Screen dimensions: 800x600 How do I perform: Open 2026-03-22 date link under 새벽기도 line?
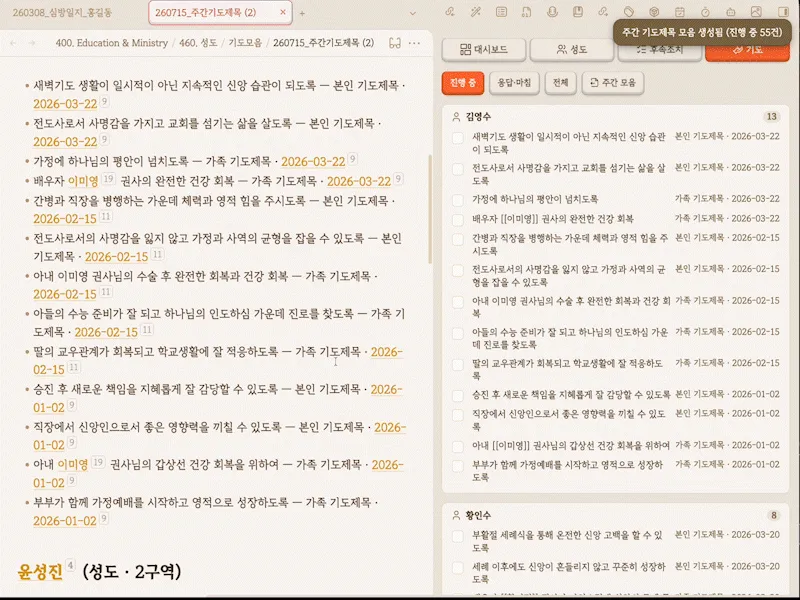point(65,104)
